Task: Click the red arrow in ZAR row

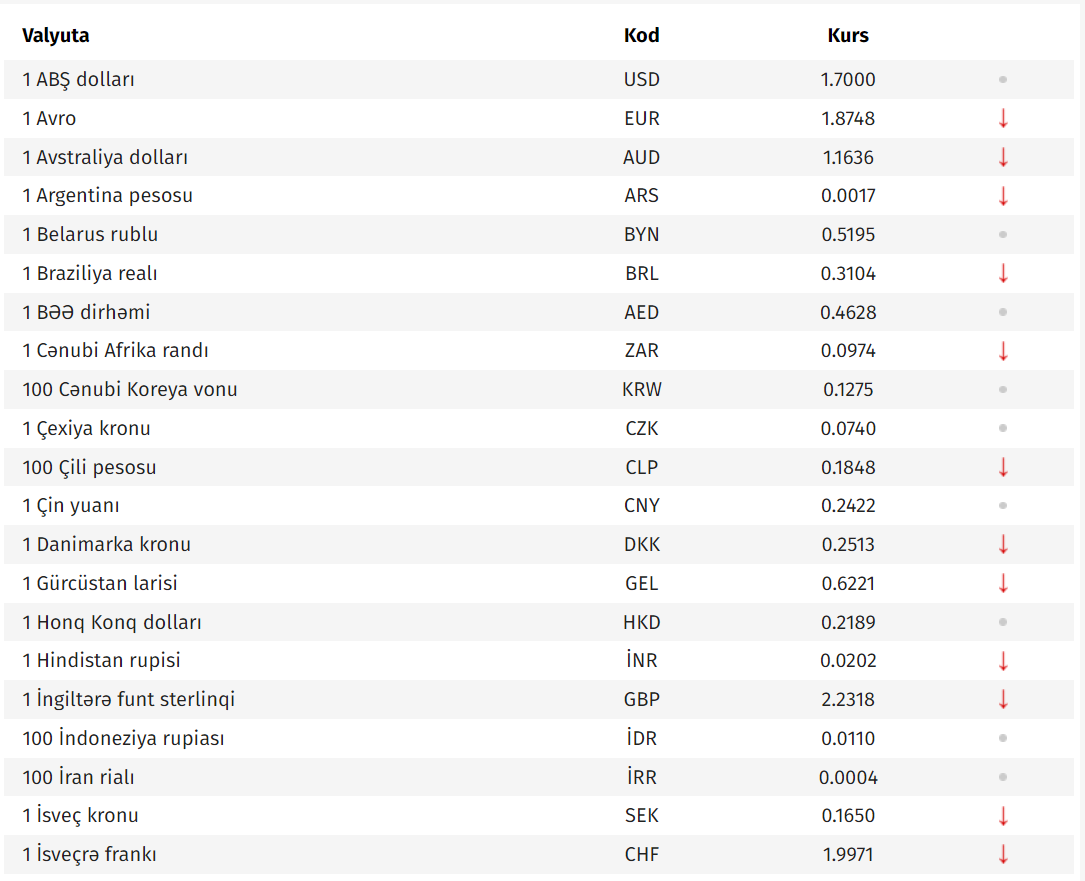Action: pos(1003,351)
